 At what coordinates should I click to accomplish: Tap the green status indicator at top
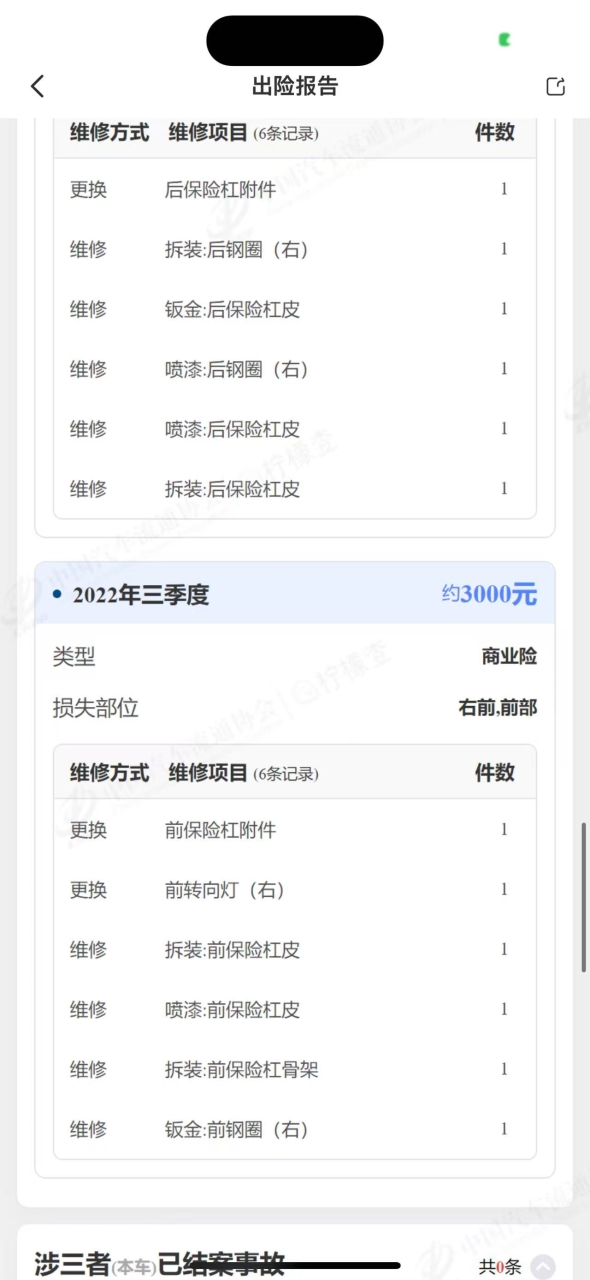(x=506, y=40)
